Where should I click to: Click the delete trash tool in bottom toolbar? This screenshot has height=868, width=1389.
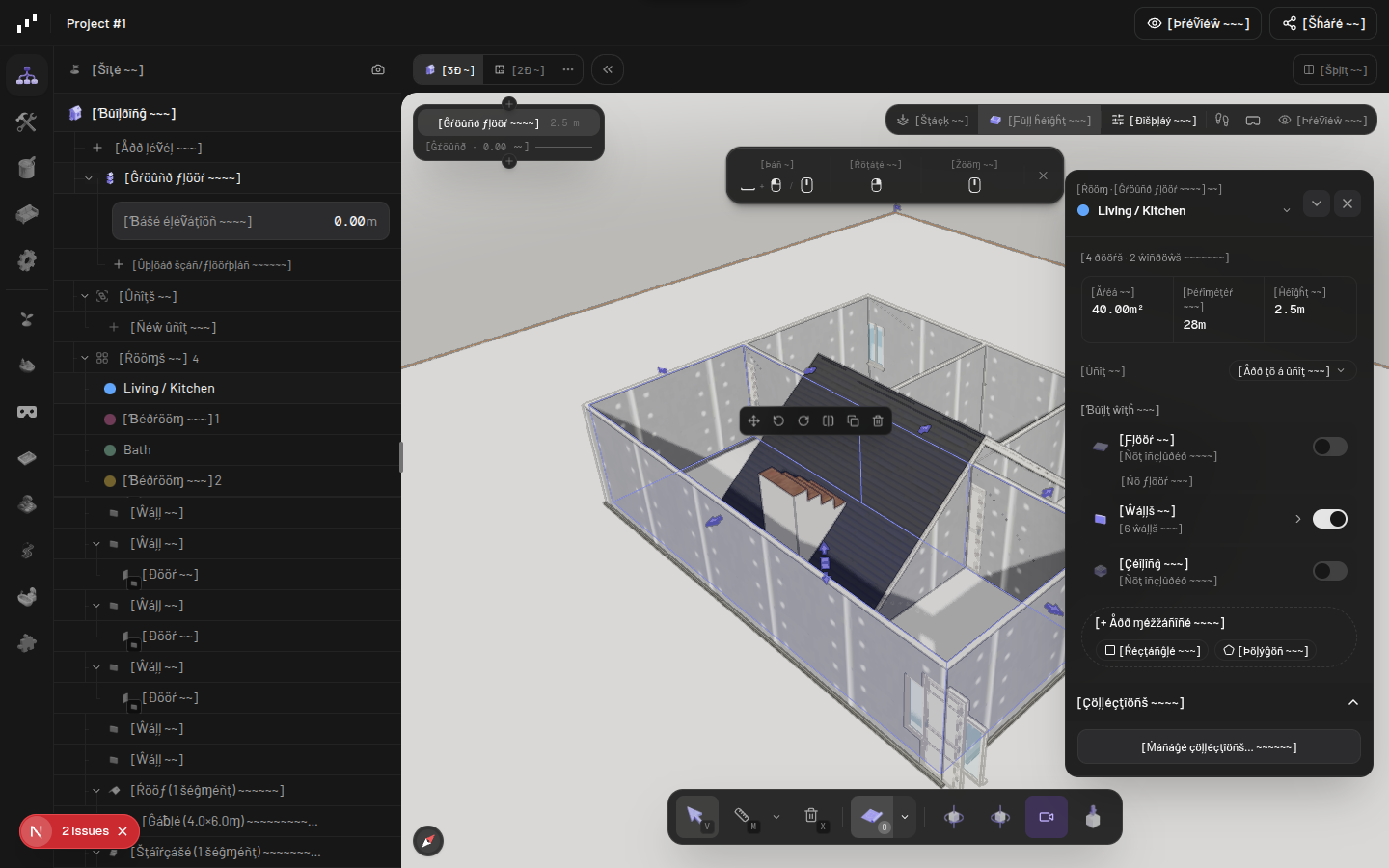[x=812, y=817]
